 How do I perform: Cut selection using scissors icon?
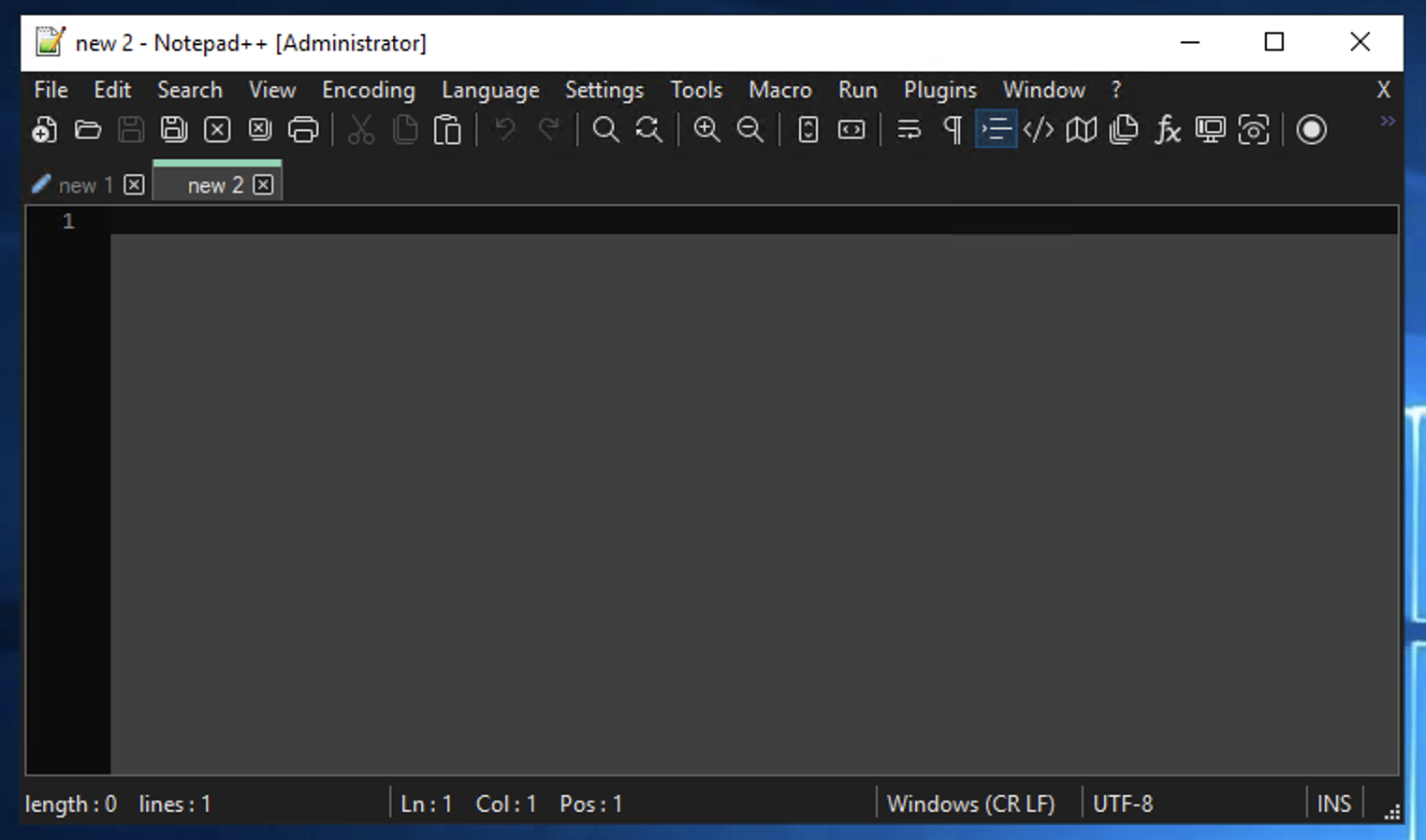[361, 129]
